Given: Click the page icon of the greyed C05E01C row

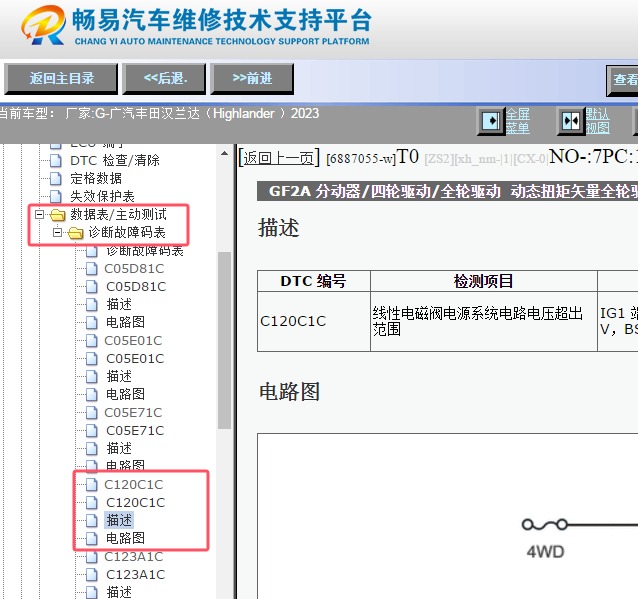Looking at the screenshot, I should click(92, 341).
